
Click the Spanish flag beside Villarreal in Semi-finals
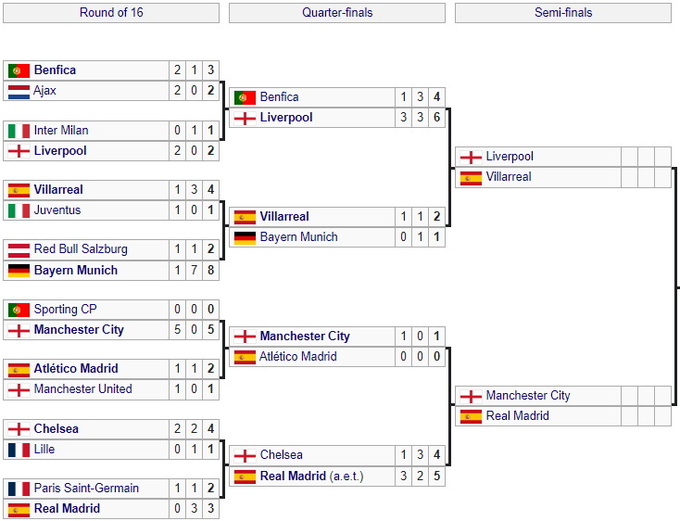tap(470, 178)
